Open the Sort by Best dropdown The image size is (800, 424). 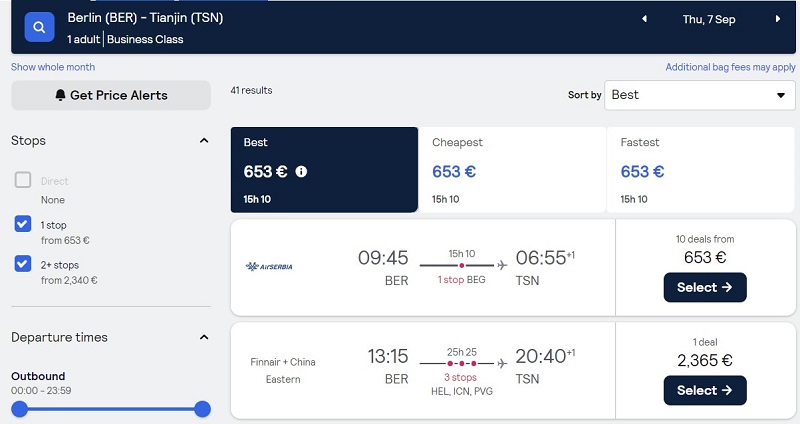tap(699, 95)
